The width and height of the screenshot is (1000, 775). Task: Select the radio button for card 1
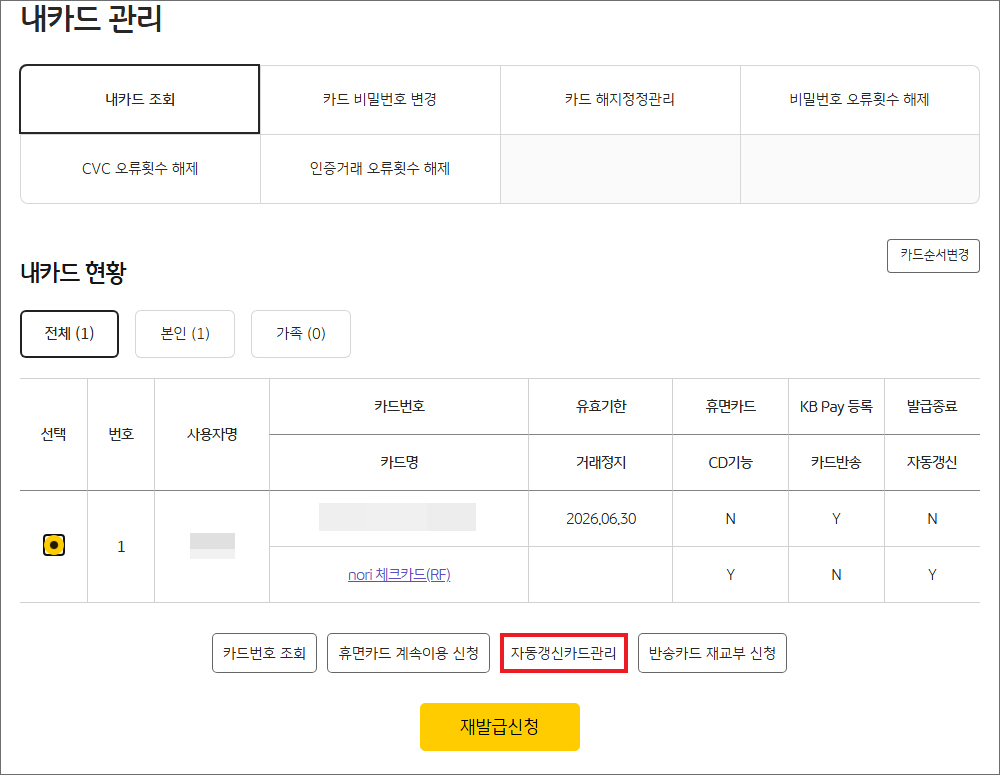54,546
